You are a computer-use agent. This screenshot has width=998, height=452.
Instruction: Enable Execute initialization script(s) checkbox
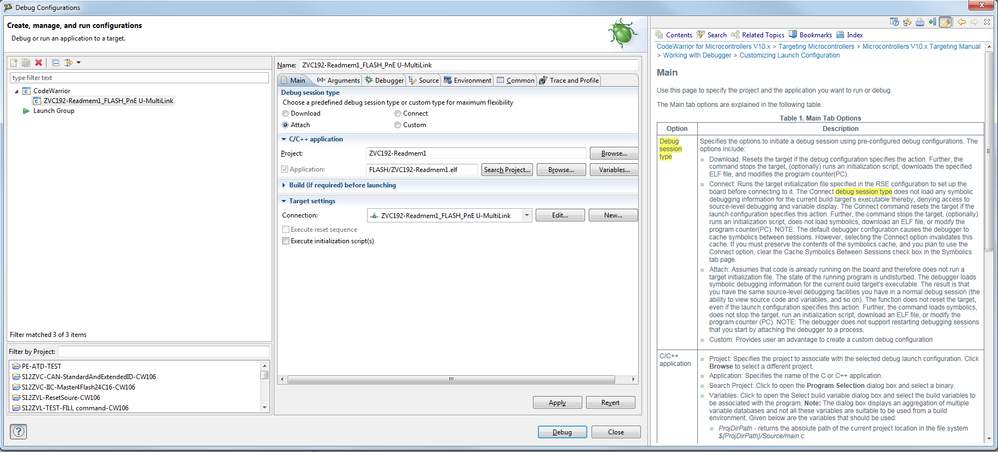click(x=285, y=241)
